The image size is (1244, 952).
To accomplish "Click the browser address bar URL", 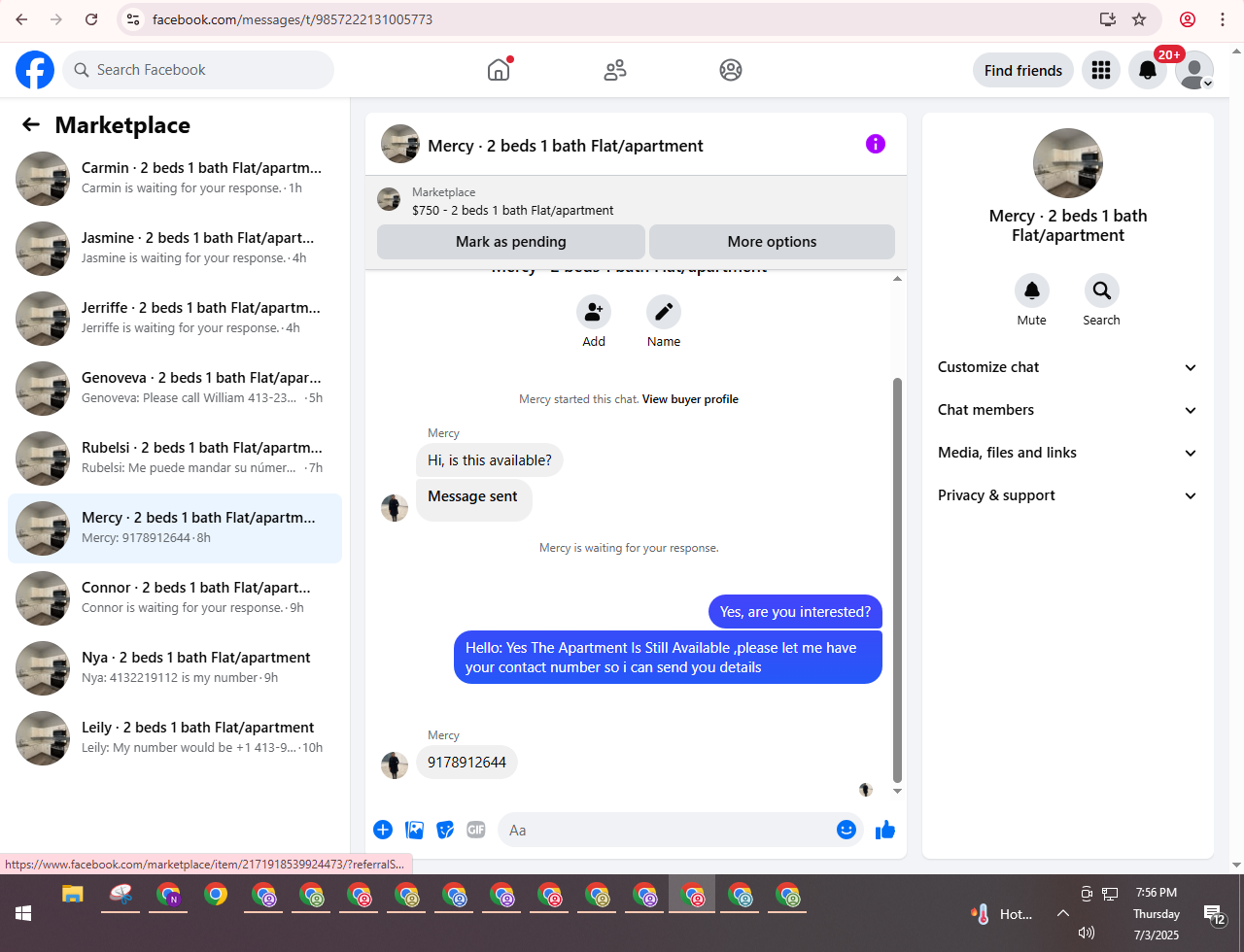I will [x=293, y=19].
